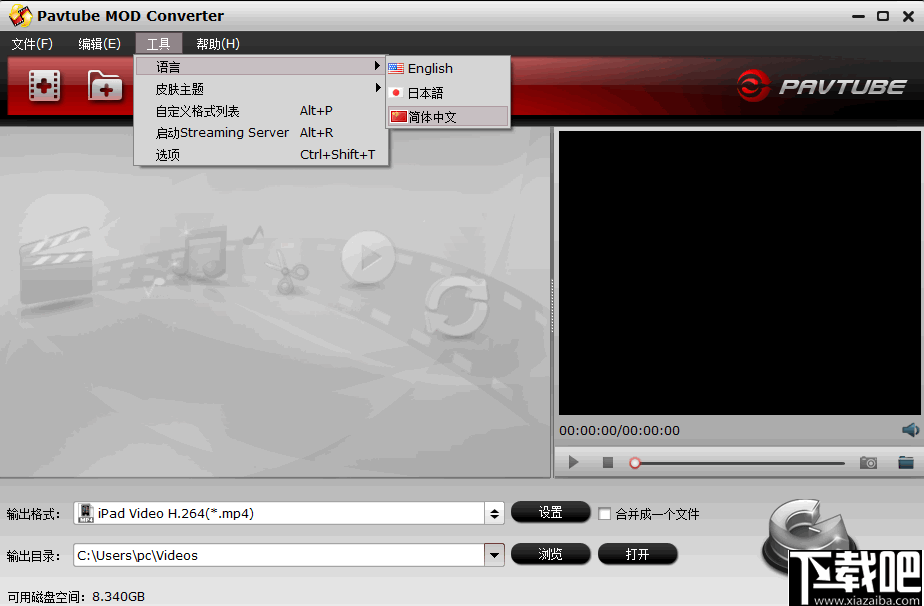Click the 设置 button
Viewport: 924px width, 606px height.
(x=550, y=512)
